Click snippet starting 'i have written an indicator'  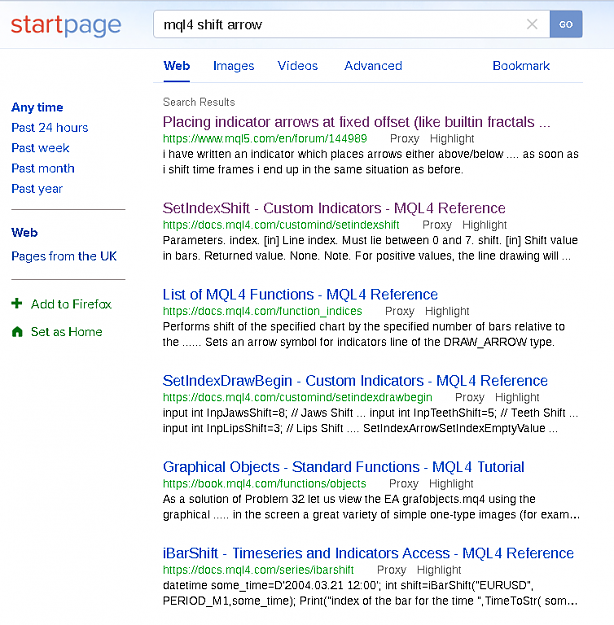tap(371, 162)
